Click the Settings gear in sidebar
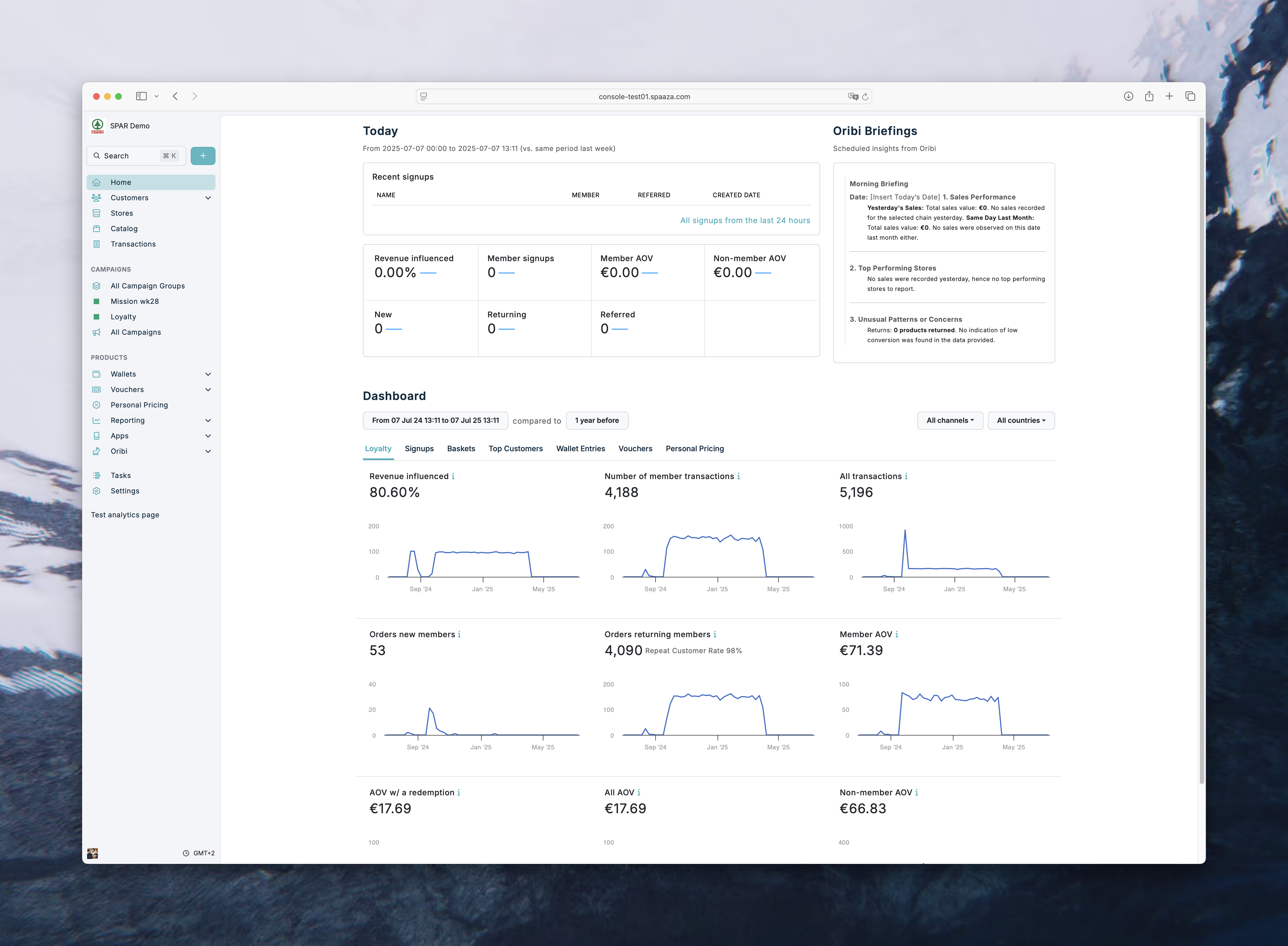 click(x=96, y=491)
